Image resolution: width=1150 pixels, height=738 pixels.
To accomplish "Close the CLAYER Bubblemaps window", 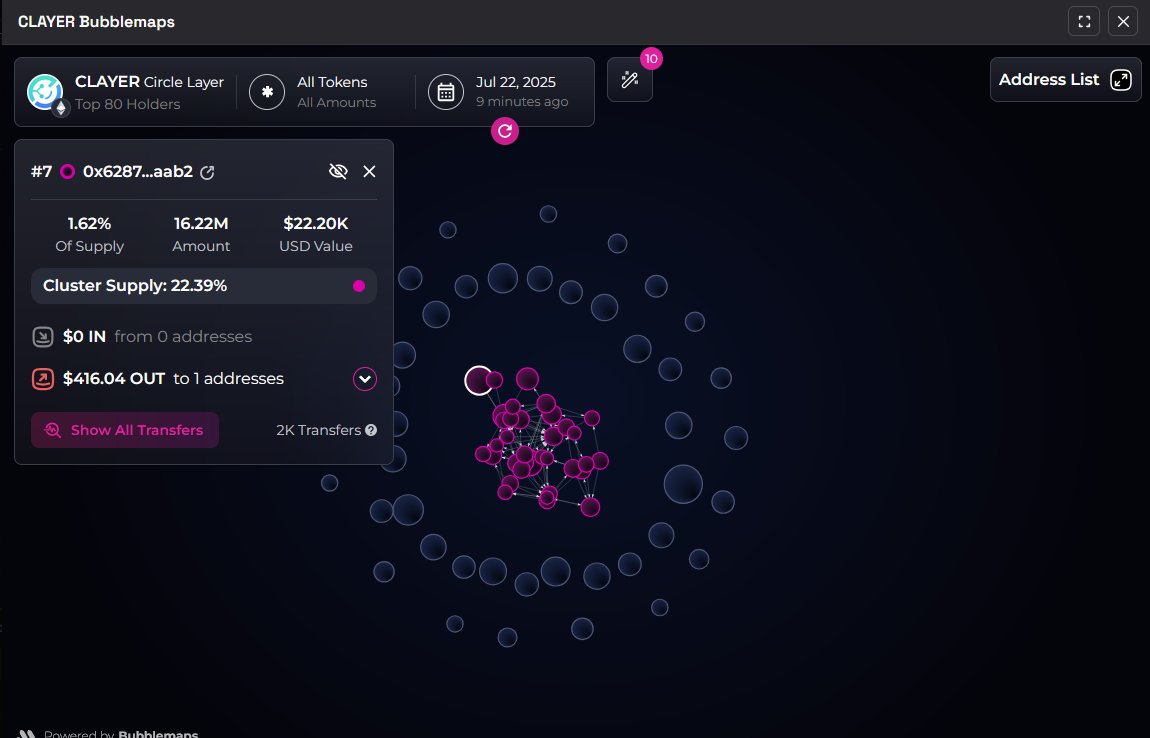I will click(x=1123, y=21).
